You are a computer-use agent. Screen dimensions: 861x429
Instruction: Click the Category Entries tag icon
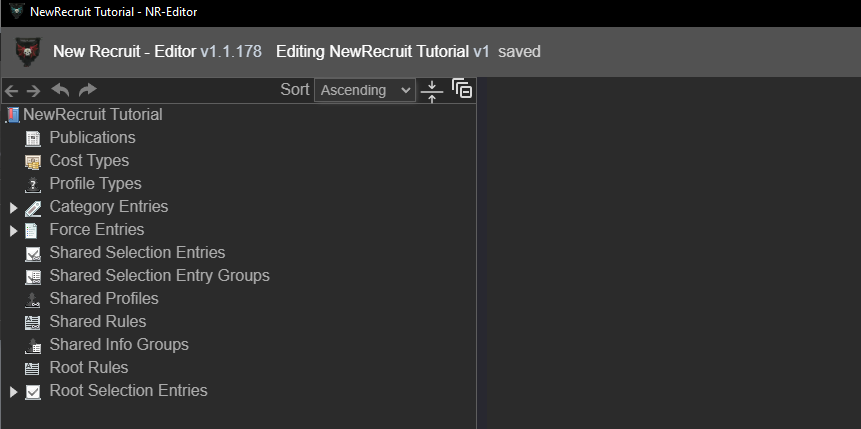[x=33, y=208]
